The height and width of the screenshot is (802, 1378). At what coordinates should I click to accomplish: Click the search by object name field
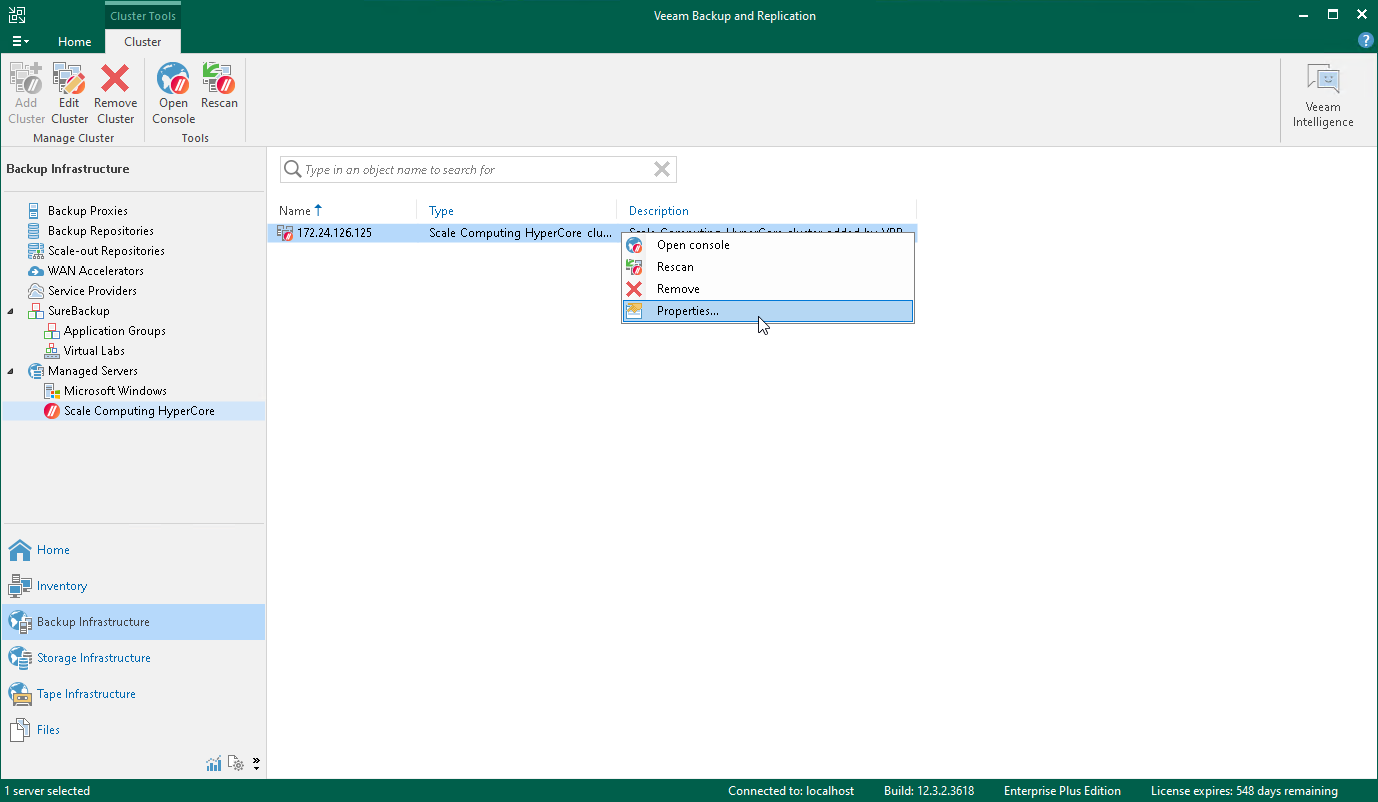(478, 170)
